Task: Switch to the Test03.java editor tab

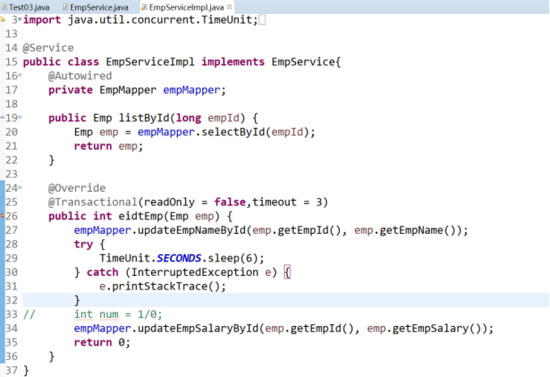Action: point(25,7)
